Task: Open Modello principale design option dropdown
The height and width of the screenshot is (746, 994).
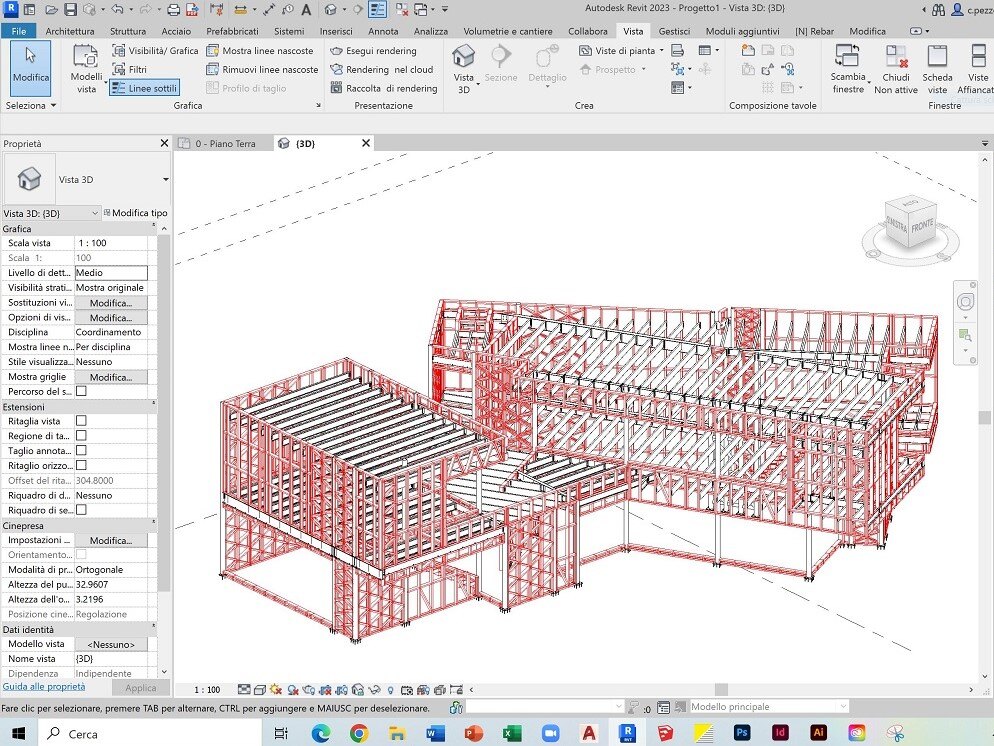Action: pos(769,706)
